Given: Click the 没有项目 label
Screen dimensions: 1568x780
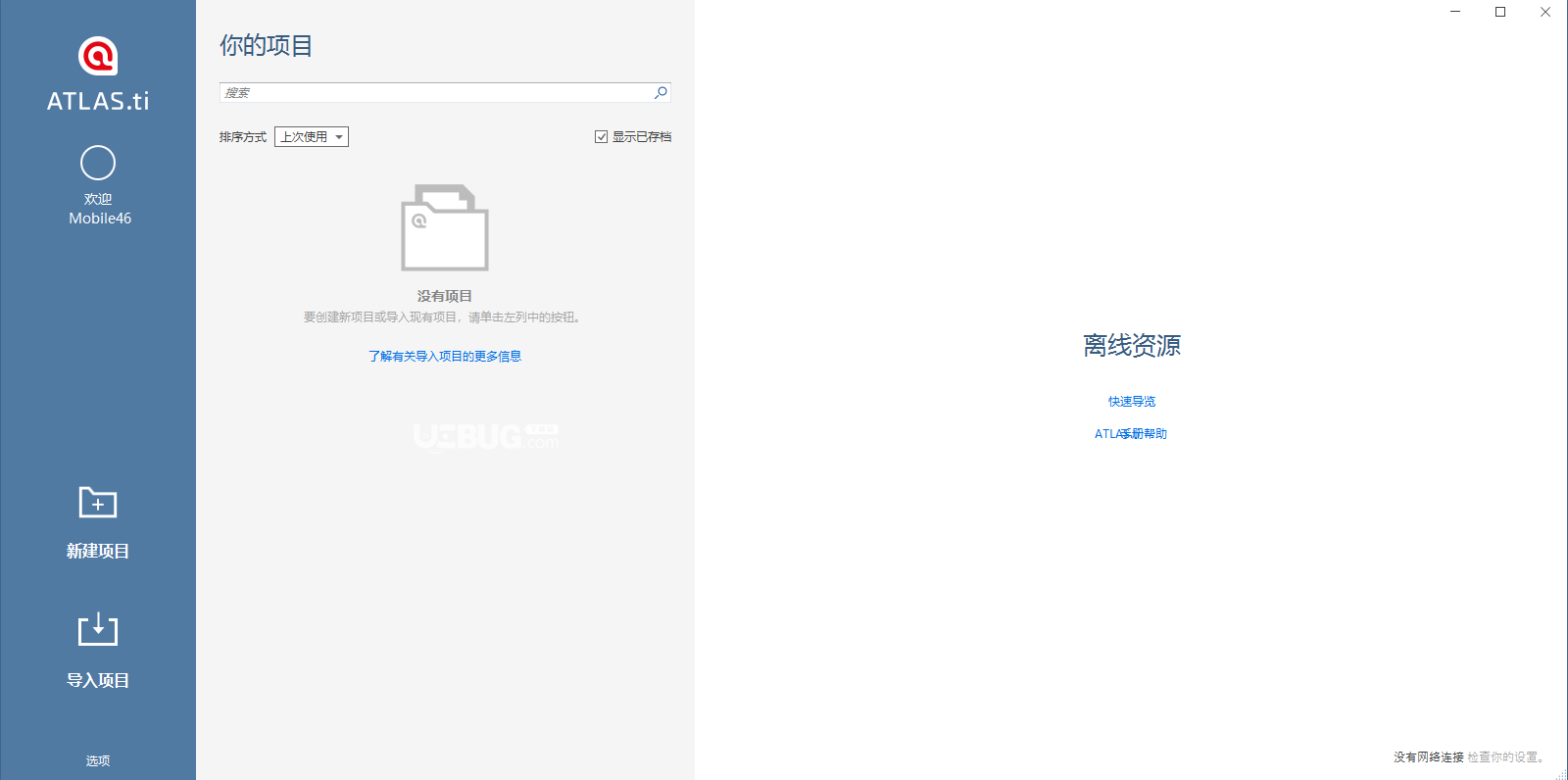Looking at the screenshot, I should coord(445,296).
